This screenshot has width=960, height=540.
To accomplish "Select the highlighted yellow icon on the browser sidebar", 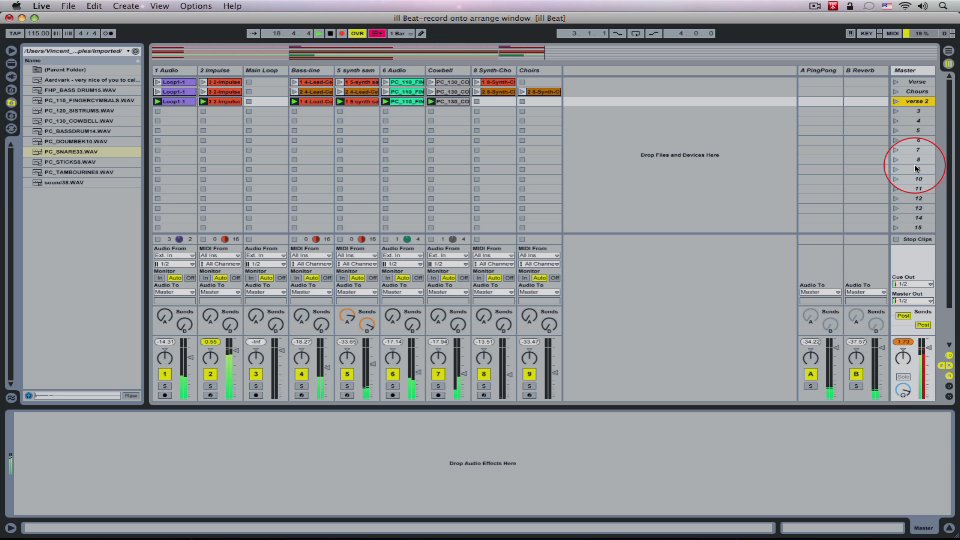I will pos(11,103).
